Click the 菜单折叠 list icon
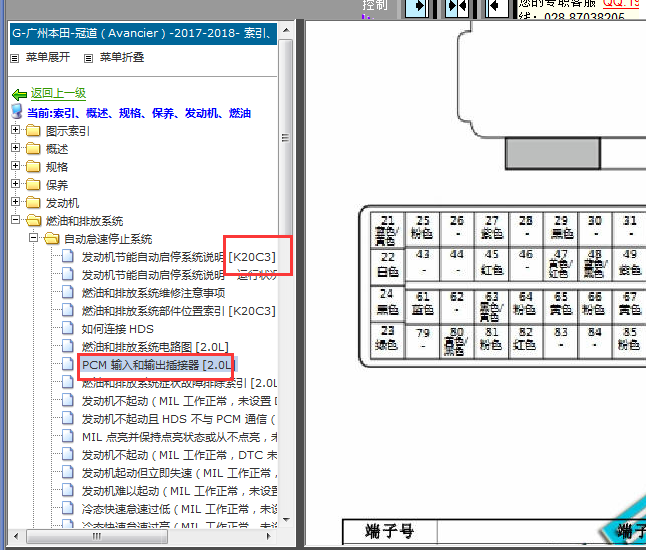The width and height of the screenshot is (646, 550). [x=88, y=59]
